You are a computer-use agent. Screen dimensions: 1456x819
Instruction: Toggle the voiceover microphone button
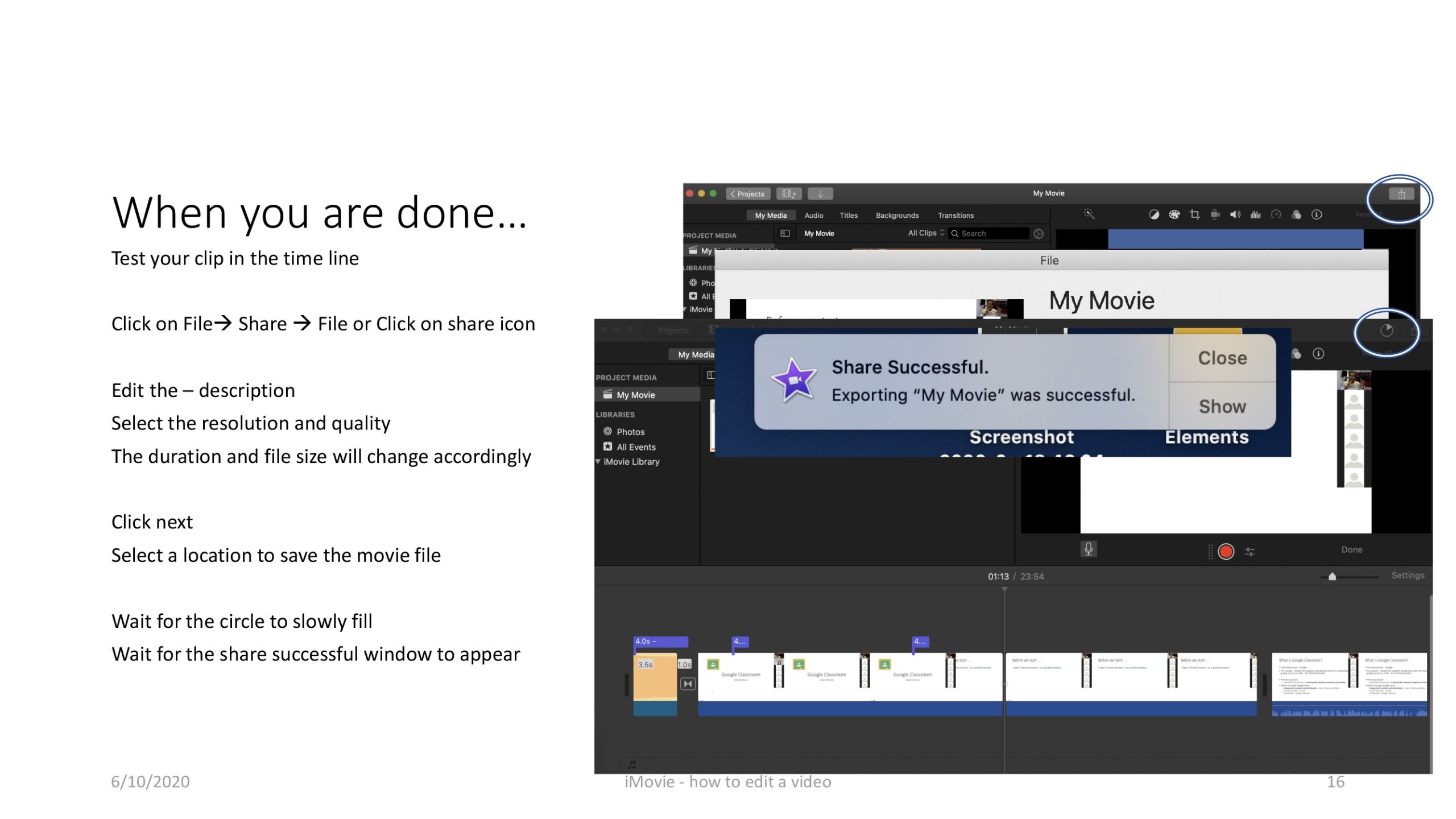coord(1088,549)
